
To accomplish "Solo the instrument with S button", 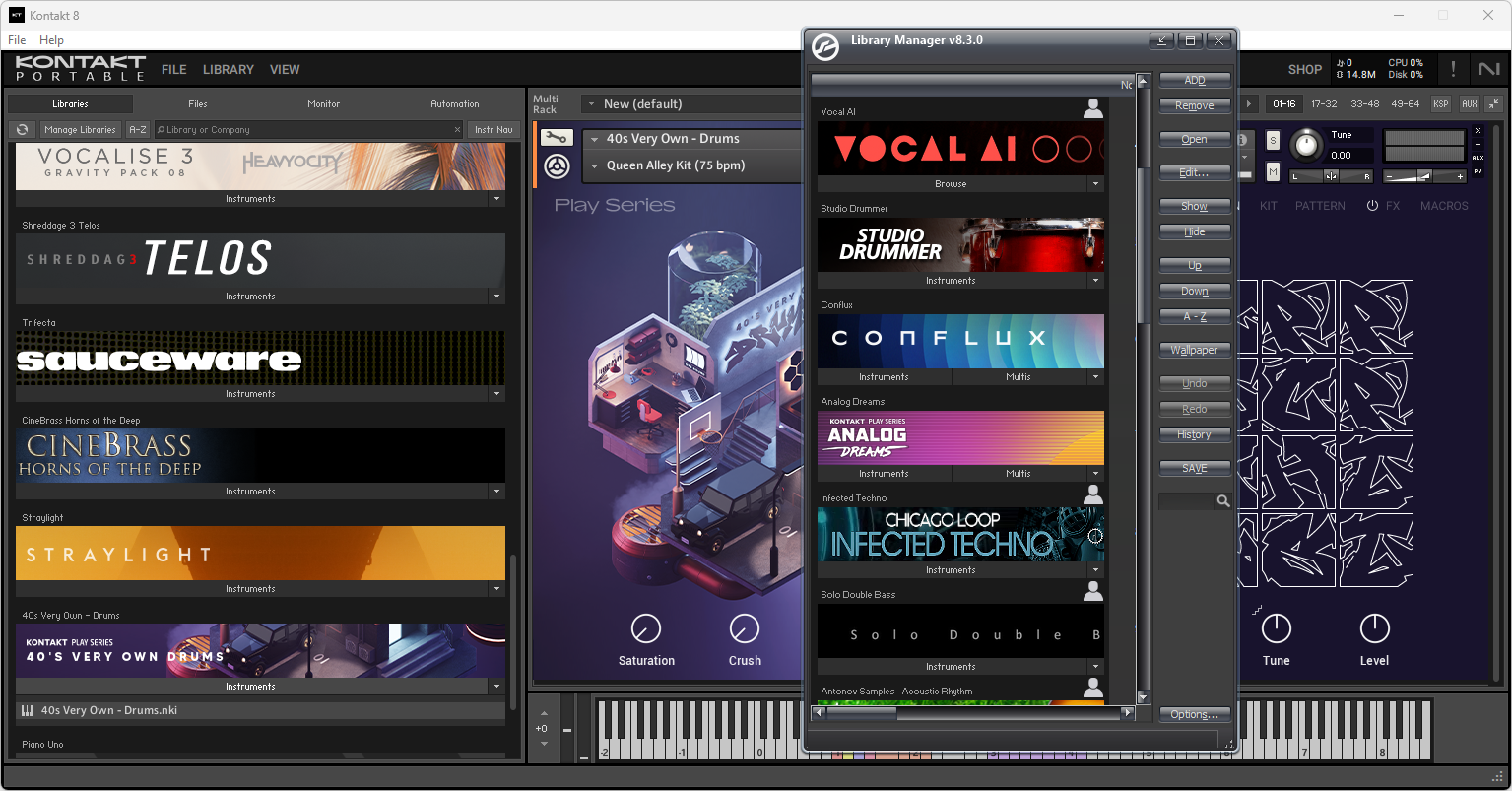I will 1273,140.
